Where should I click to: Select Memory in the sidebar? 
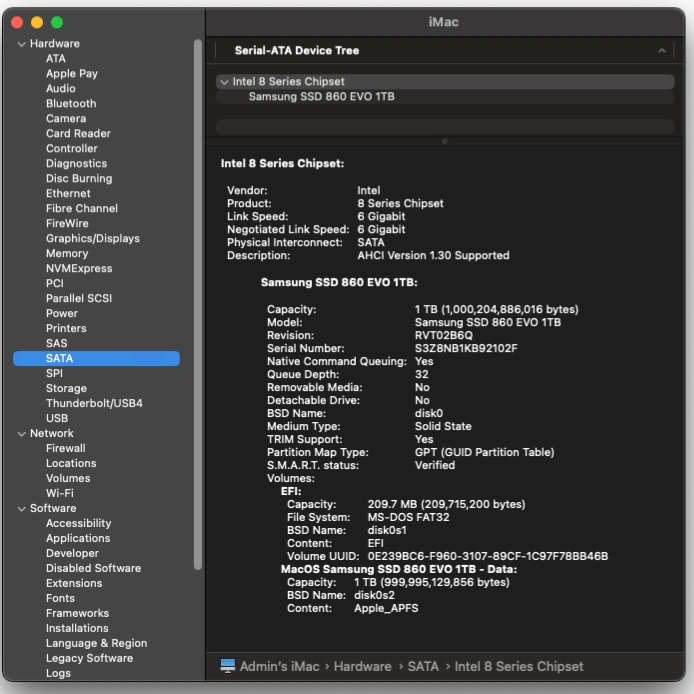tap(67, 254)
